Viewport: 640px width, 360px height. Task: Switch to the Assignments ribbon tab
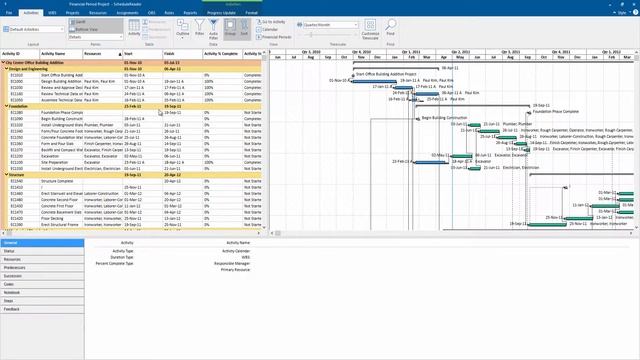click(x=127, y=13)
